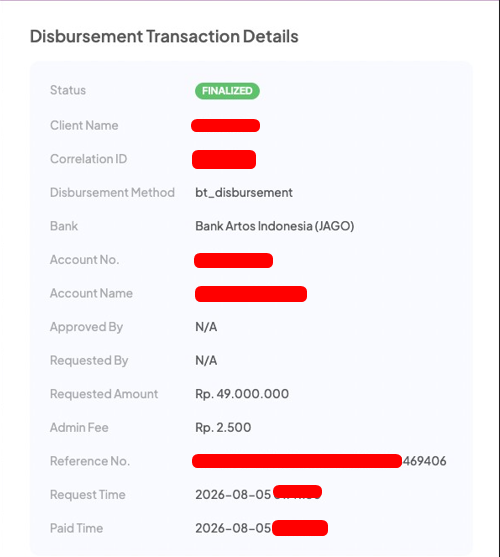Click the Requested Amount label
The width and height of the screenshot is (500, 557).
click(104, 394)
